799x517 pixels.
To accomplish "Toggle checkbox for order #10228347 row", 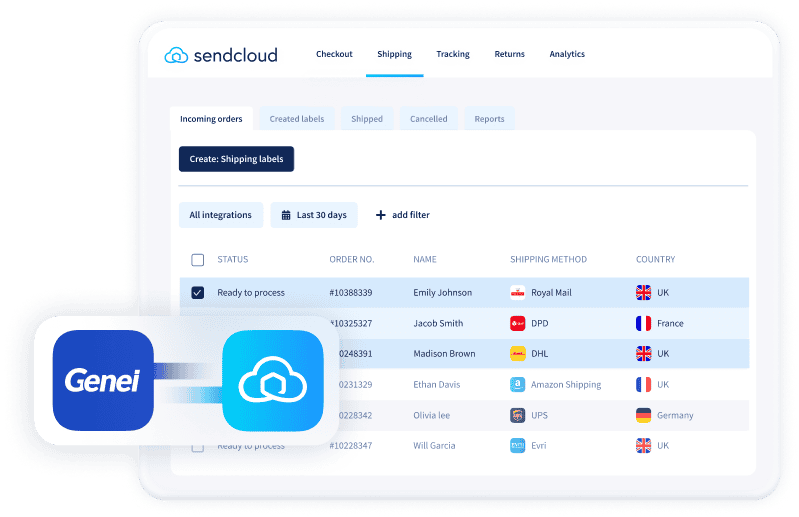I will [197, 447].
